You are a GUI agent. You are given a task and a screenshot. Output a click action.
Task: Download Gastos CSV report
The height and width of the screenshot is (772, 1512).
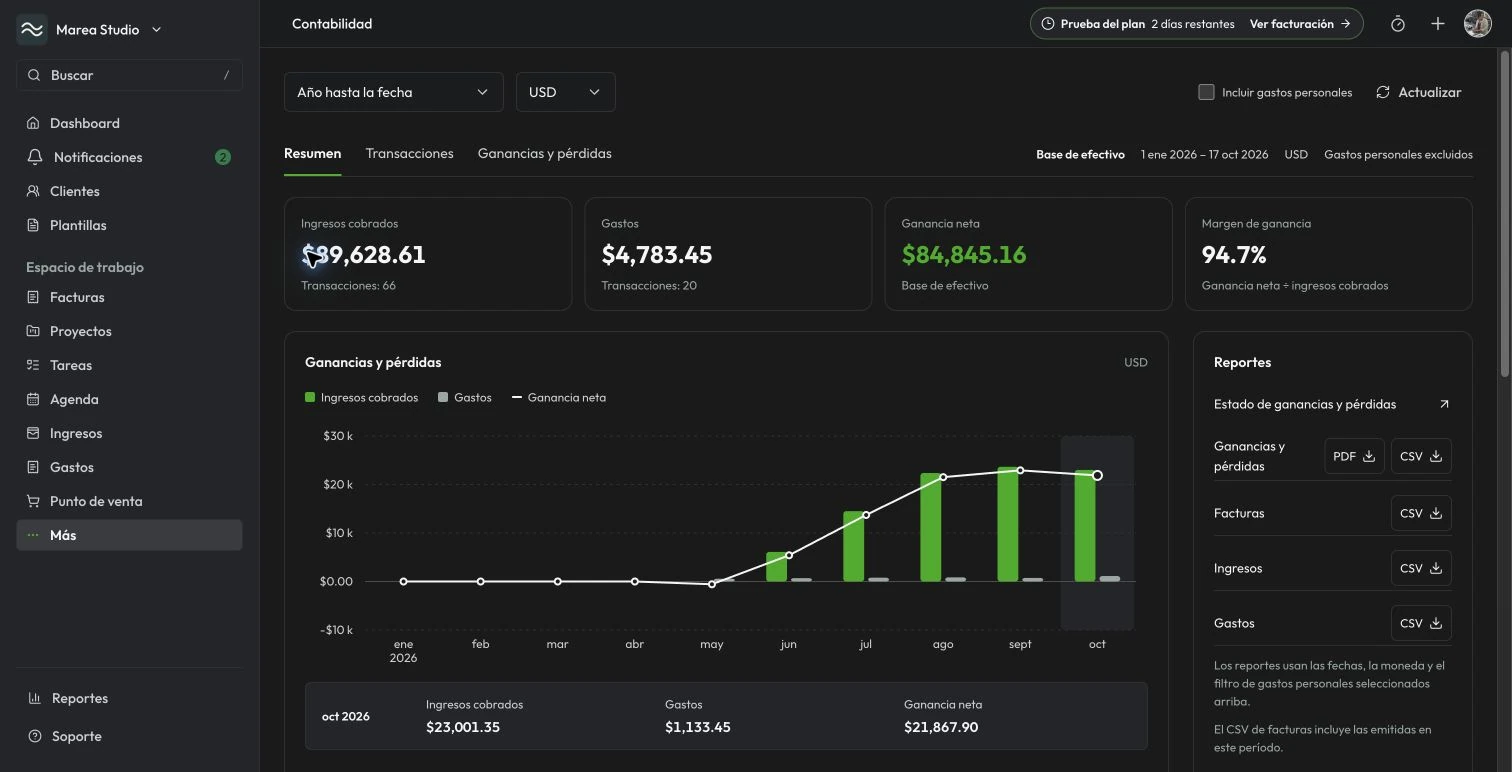[1421, 623]
